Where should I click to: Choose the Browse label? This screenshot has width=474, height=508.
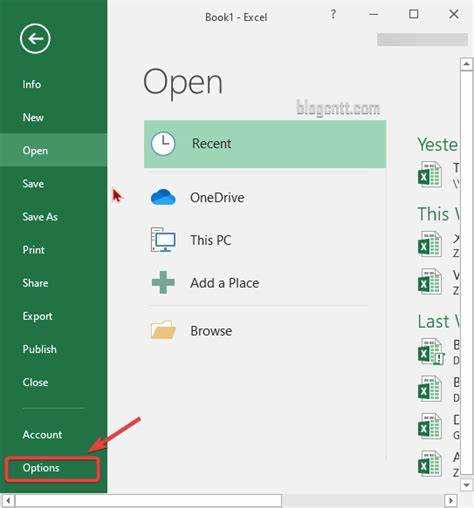point(211,331)
